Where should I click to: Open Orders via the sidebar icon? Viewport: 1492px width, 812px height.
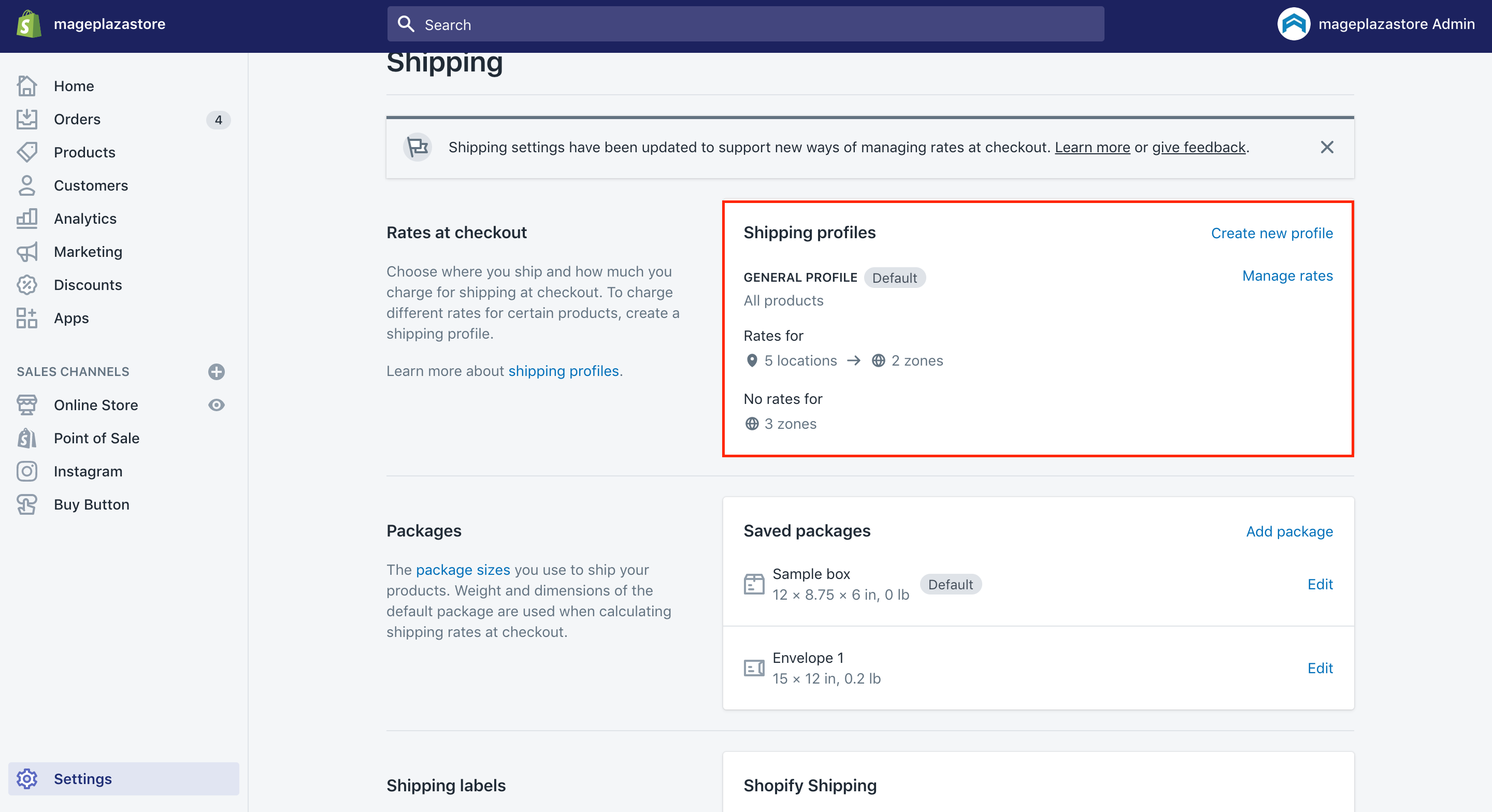click(27, 119)
